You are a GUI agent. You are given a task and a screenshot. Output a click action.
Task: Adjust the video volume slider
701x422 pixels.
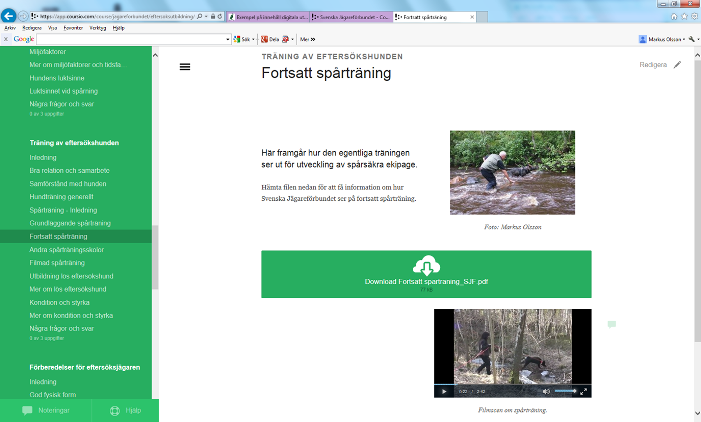point(565,391)
